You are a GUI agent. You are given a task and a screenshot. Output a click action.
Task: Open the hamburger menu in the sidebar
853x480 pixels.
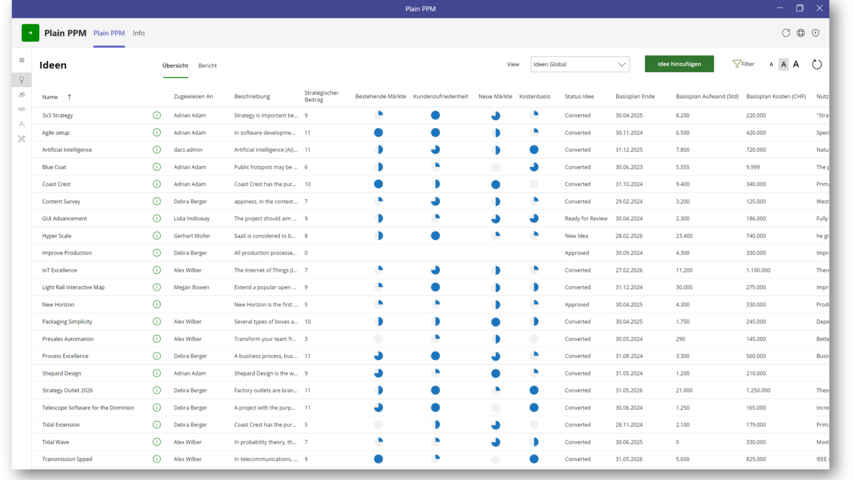[x=21, y=61]
